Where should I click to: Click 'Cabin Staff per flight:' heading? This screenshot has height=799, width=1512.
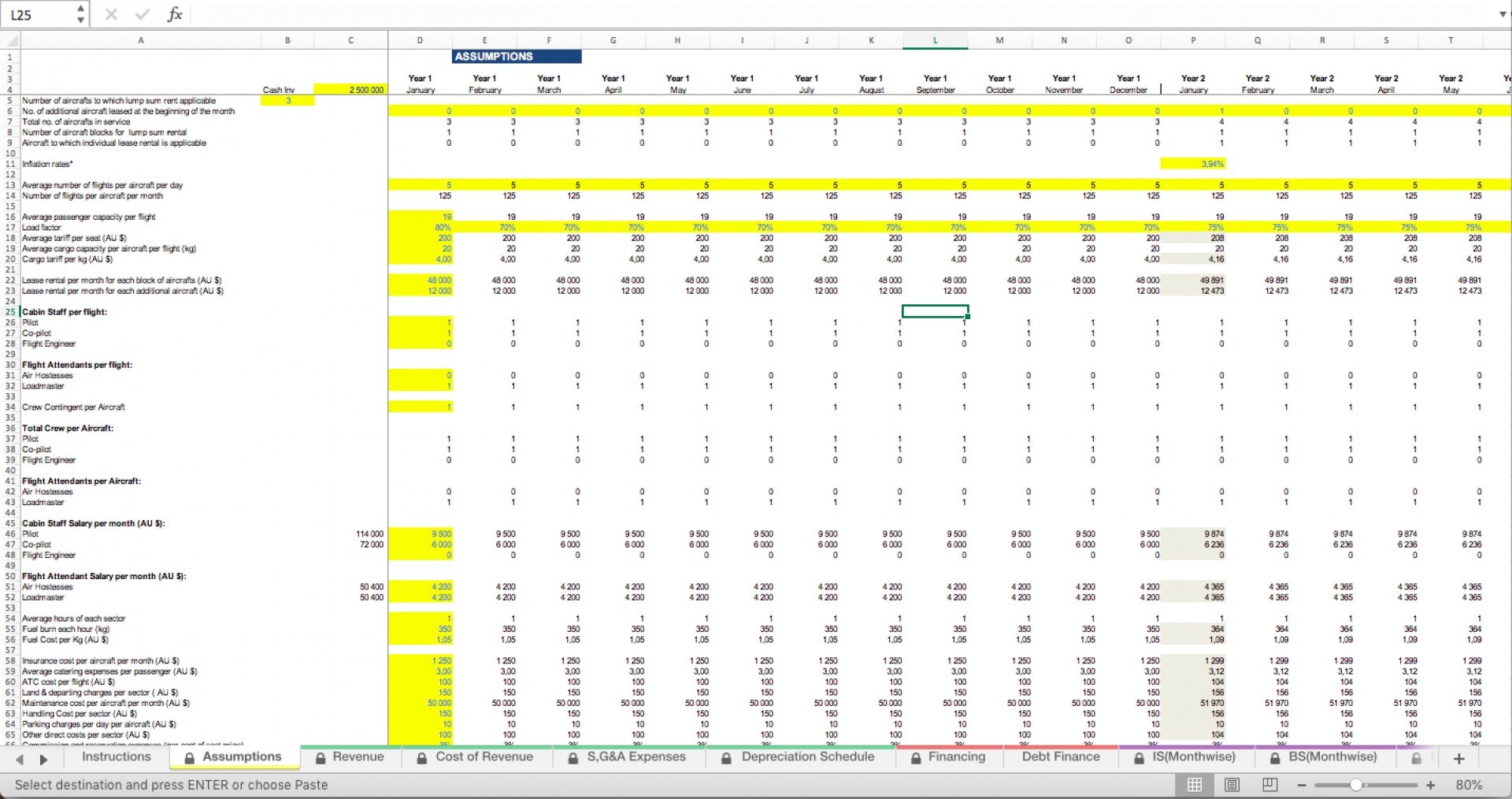tap(65, 312)
